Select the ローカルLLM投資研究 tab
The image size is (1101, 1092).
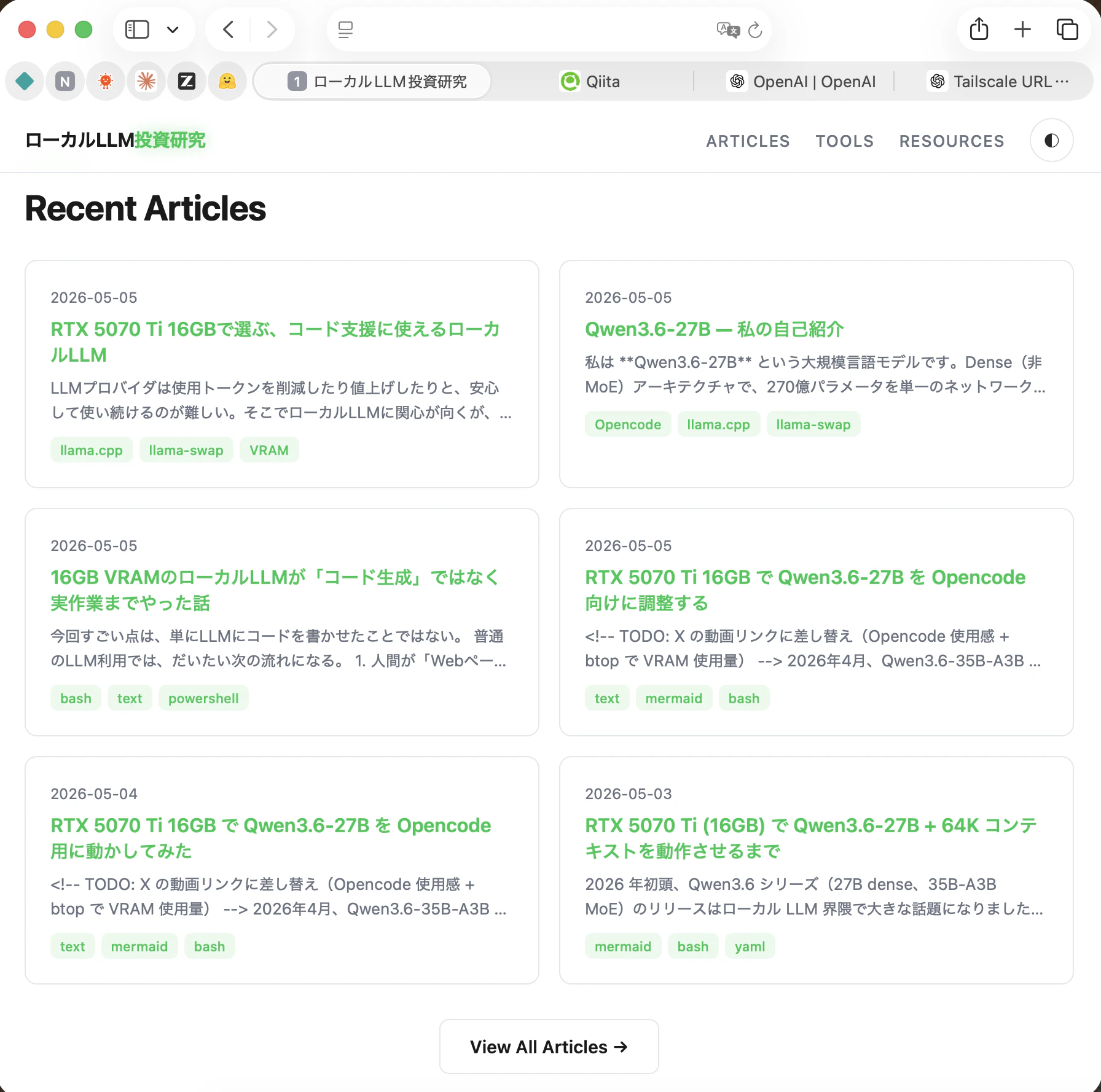tap(372, 82)
